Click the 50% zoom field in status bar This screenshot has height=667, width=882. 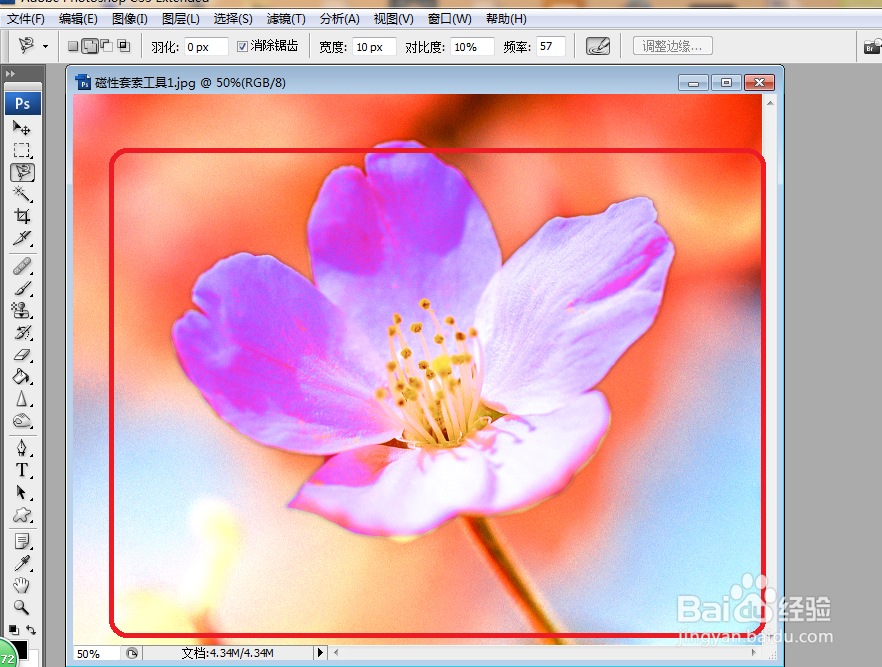coord(96,654)
